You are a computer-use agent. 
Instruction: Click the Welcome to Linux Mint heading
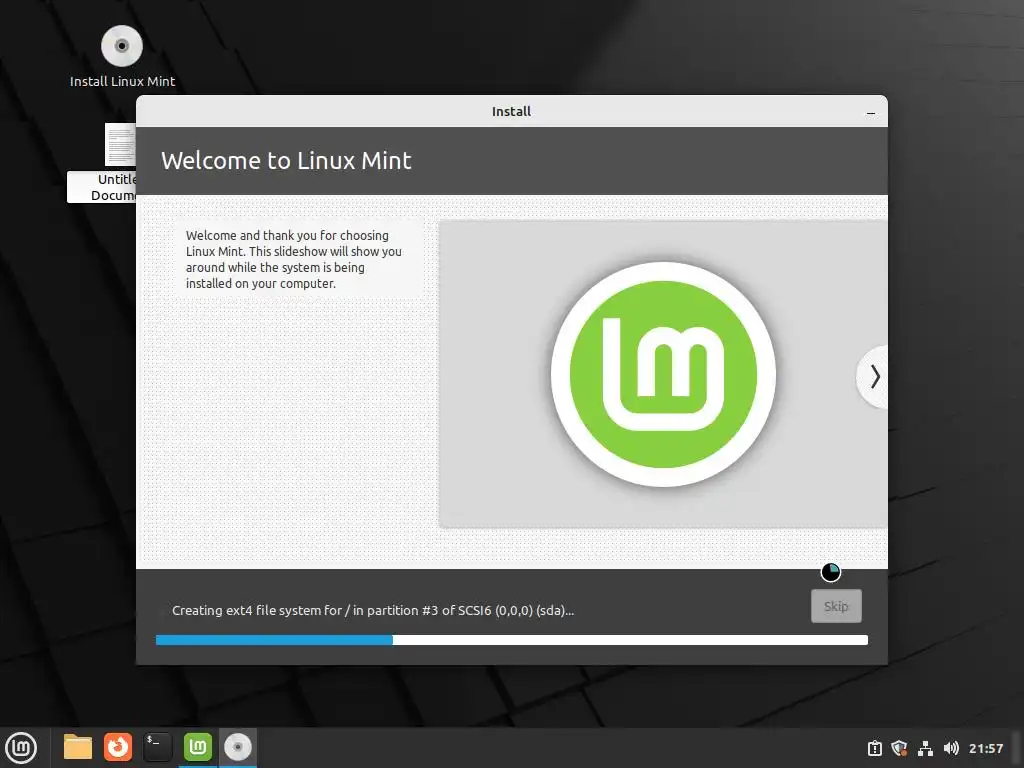coord(286,161)
